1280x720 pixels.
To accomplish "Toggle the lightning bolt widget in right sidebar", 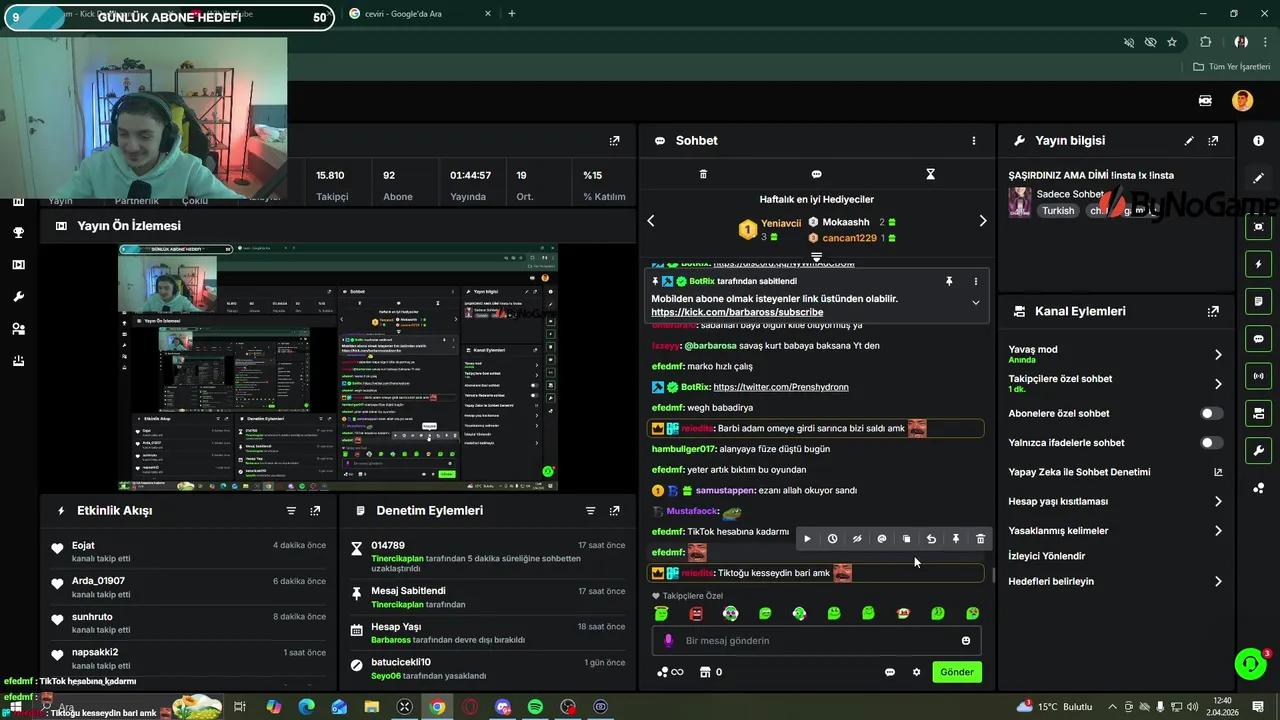I will (x=1258, y=264).
